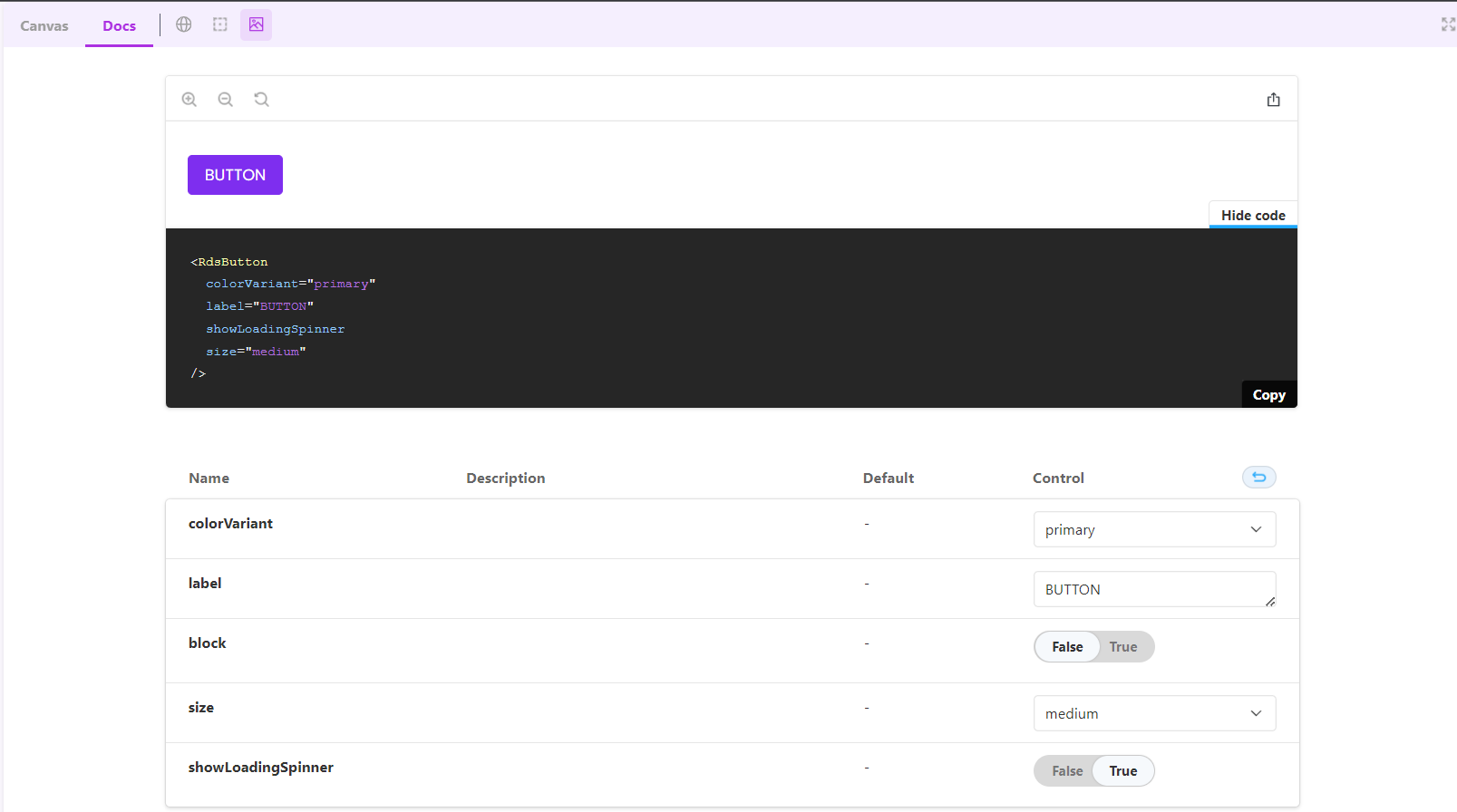Set block toggle to True
This screenshot has width=1457, height=812.
click(x=1123, y=647)
